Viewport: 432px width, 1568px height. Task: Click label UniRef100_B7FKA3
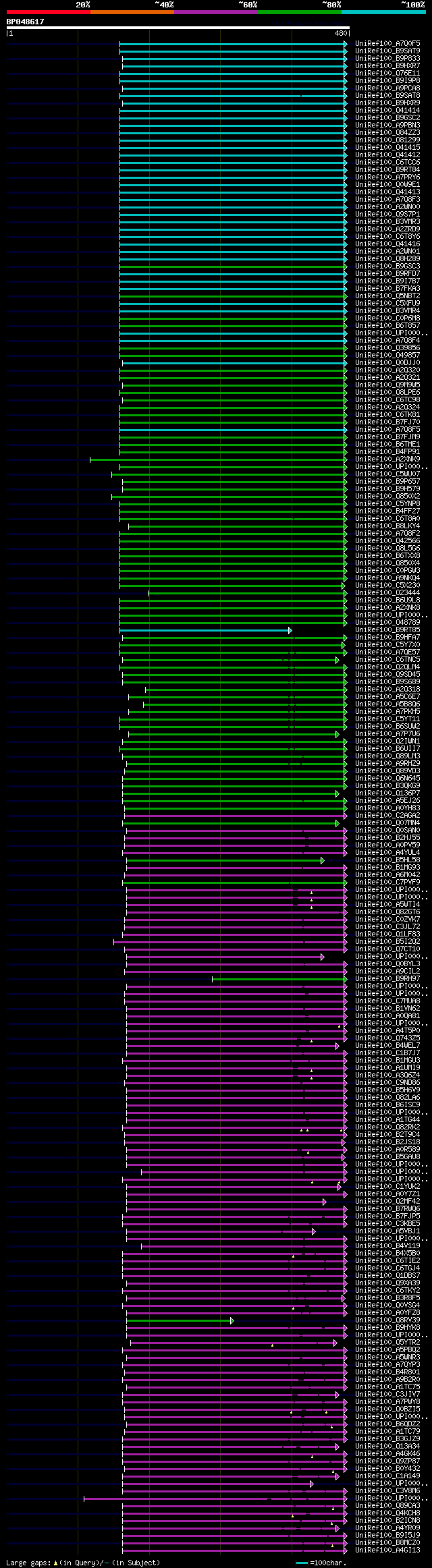387,289
